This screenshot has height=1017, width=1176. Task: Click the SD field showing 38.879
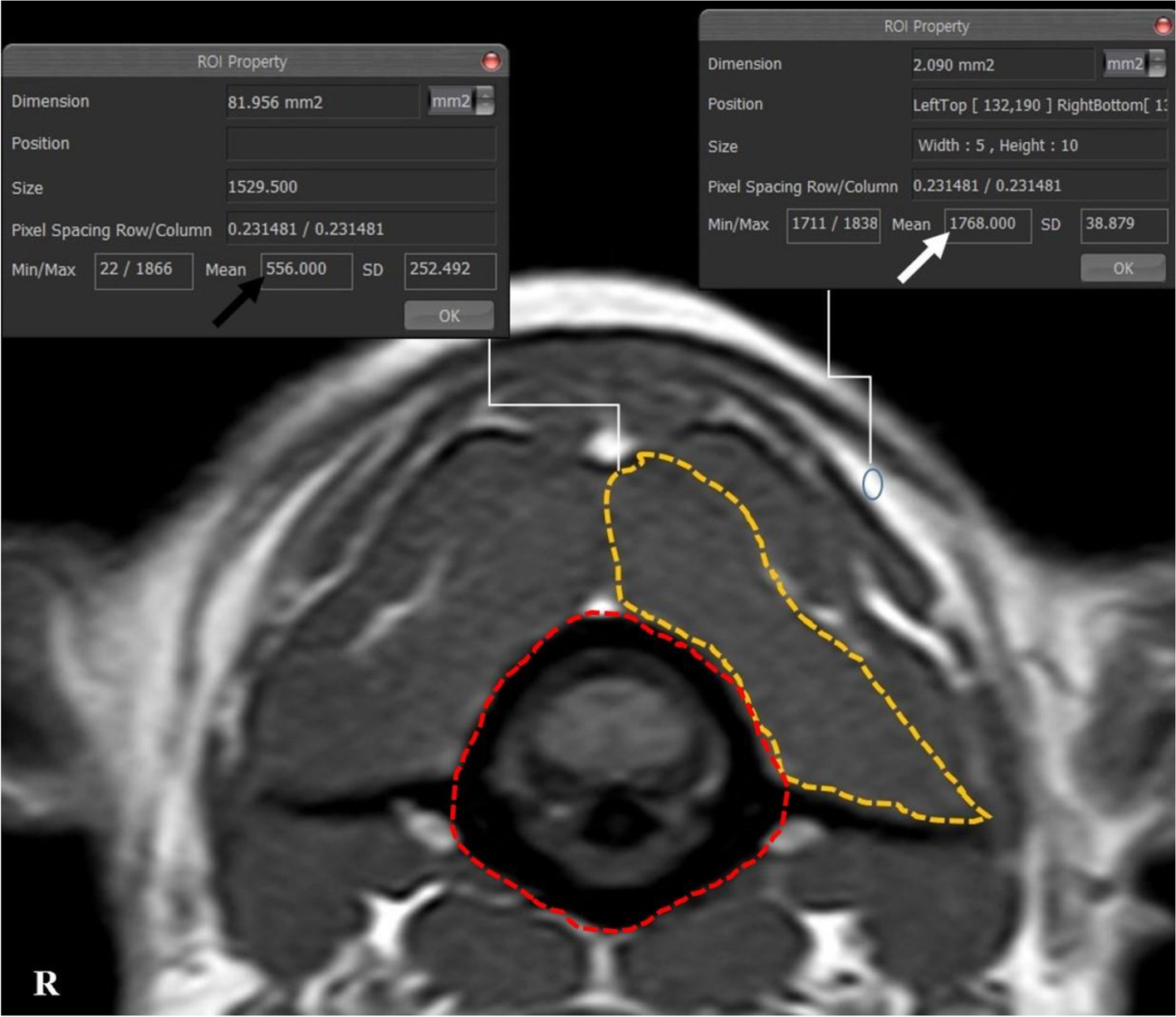[x=1124, y=224]
